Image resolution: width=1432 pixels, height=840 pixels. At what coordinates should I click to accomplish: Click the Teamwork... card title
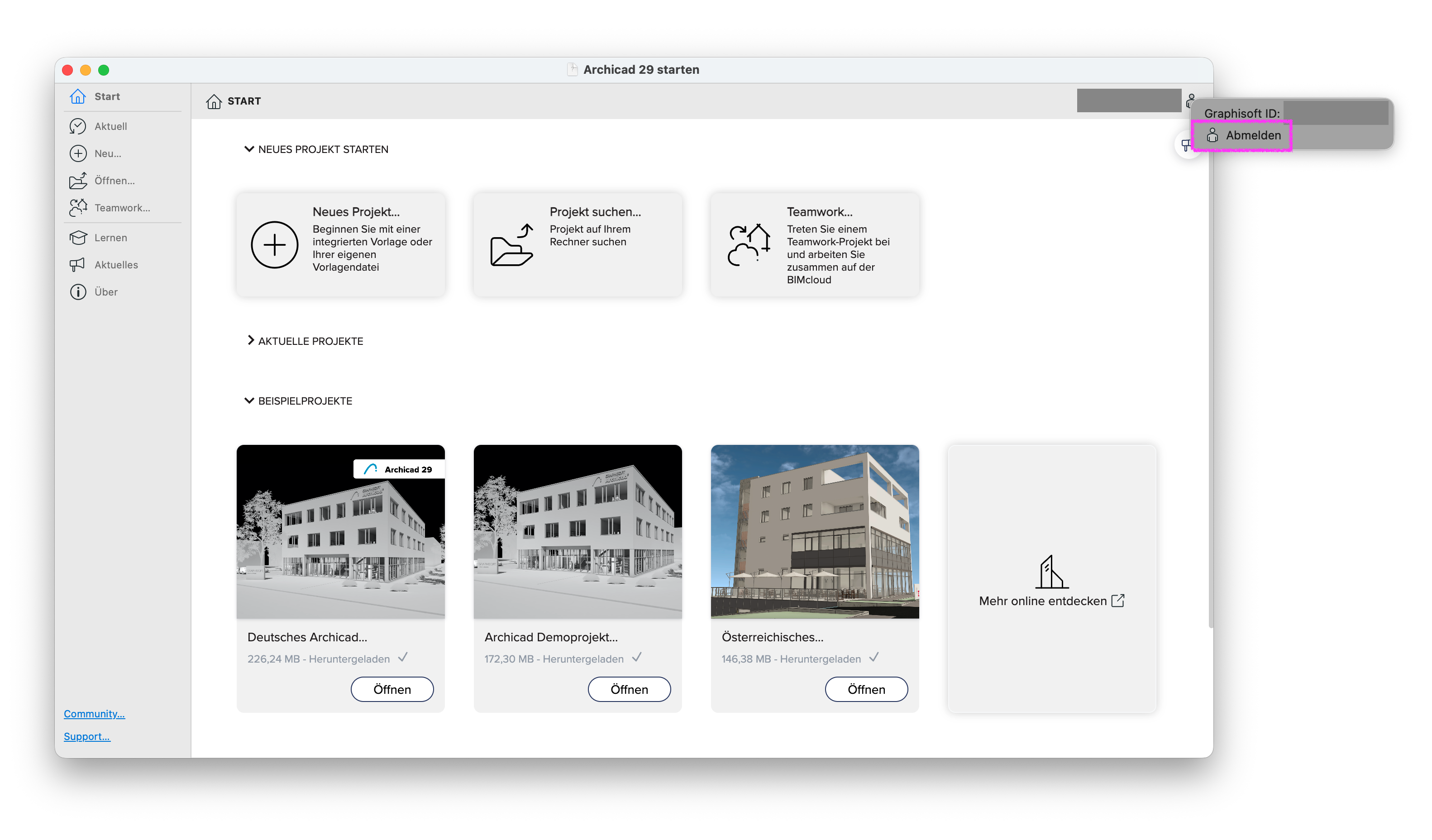820,211
